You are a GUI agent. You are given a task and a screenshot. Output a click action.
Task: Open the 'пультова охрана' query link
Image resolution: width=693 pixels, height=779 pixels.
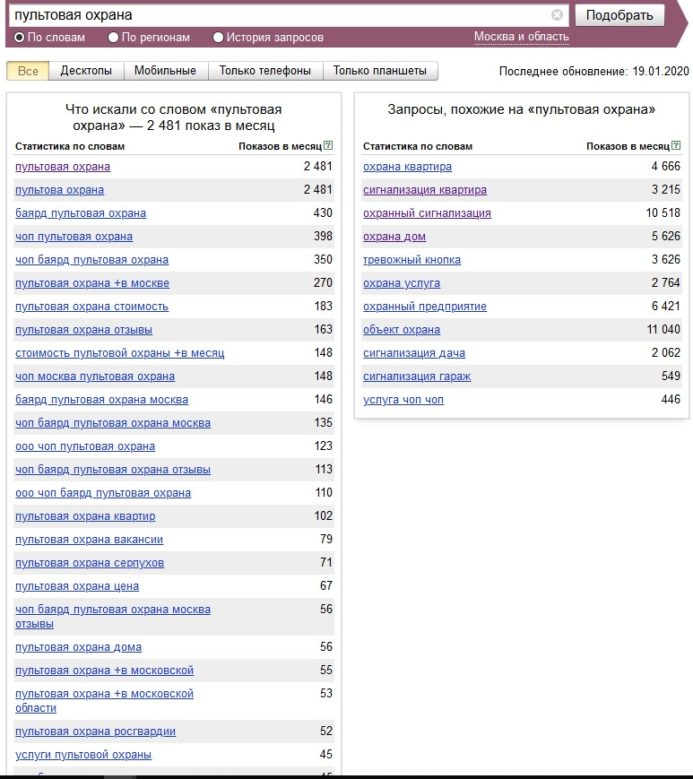[x=60, y=190]
